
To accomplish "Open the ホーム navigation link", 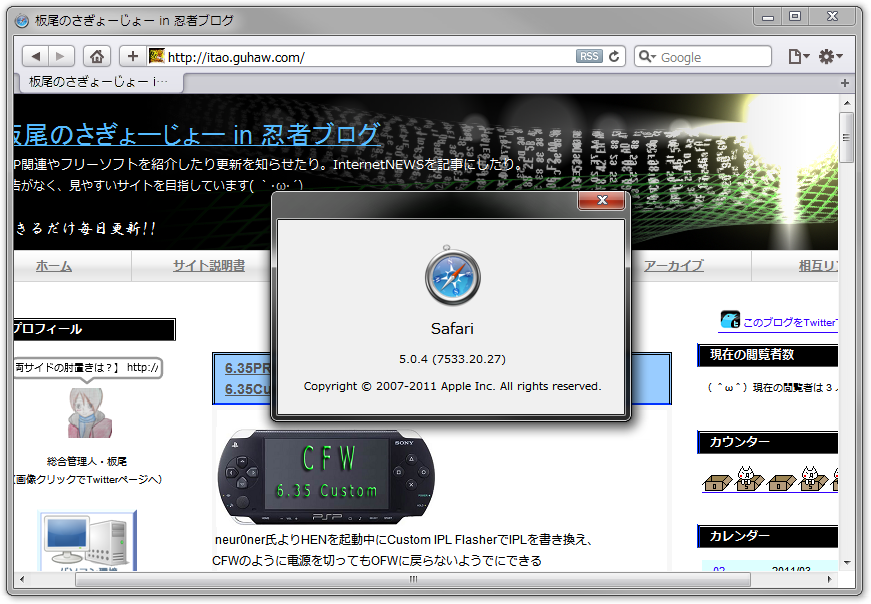I will point(54,266).
